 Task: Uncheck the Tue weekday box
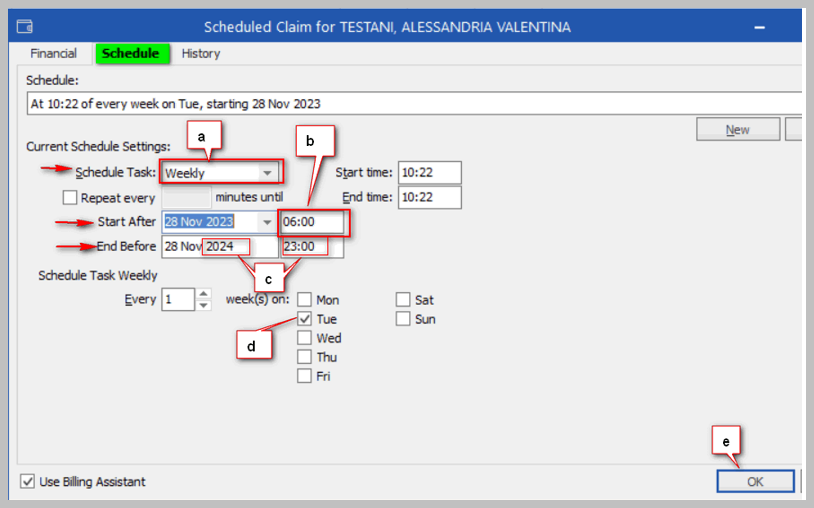click(x=305, y=319)
